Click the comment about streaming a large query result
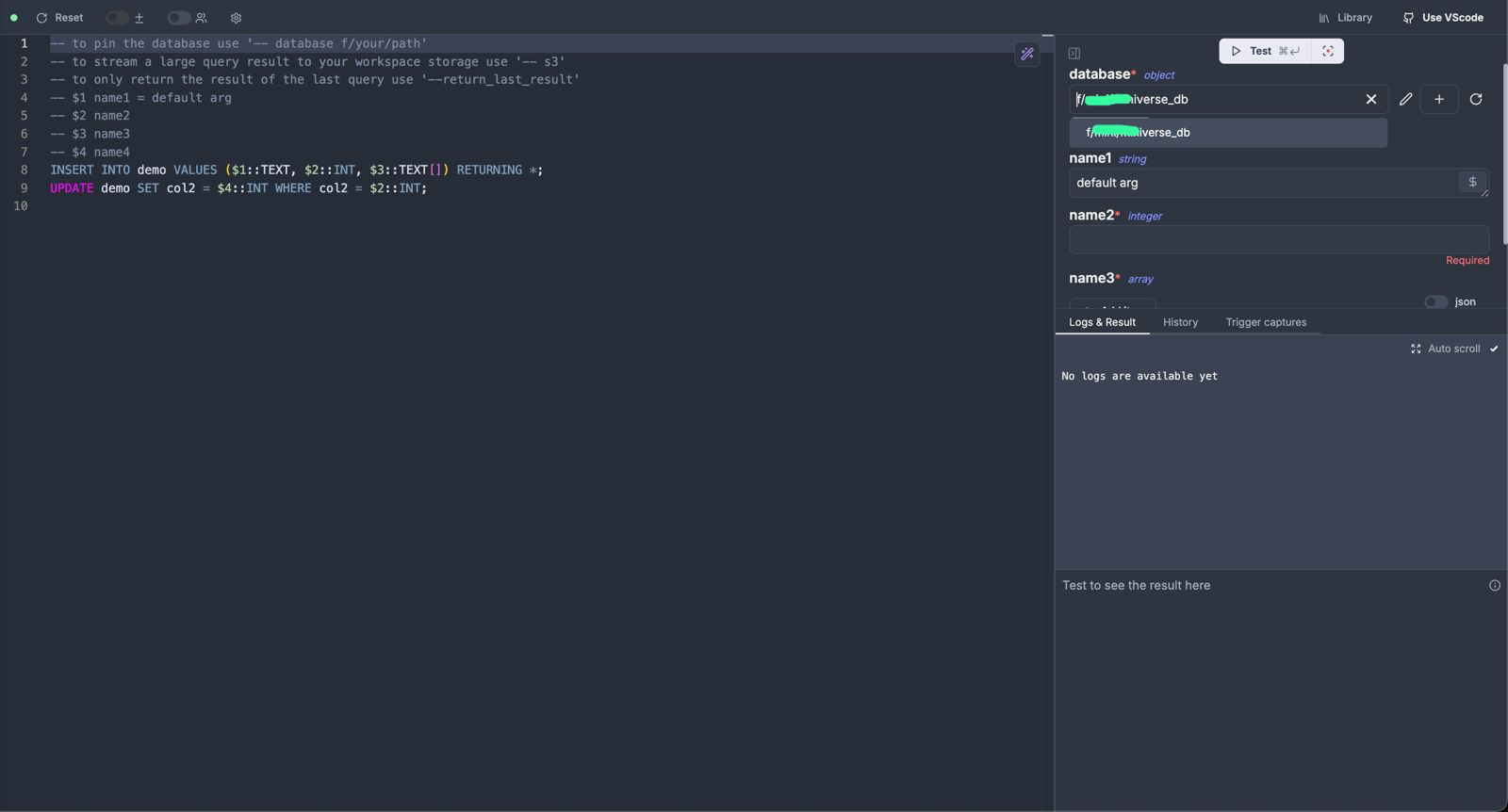Viewport: 1508px width, 812px height. pos(307,62)
